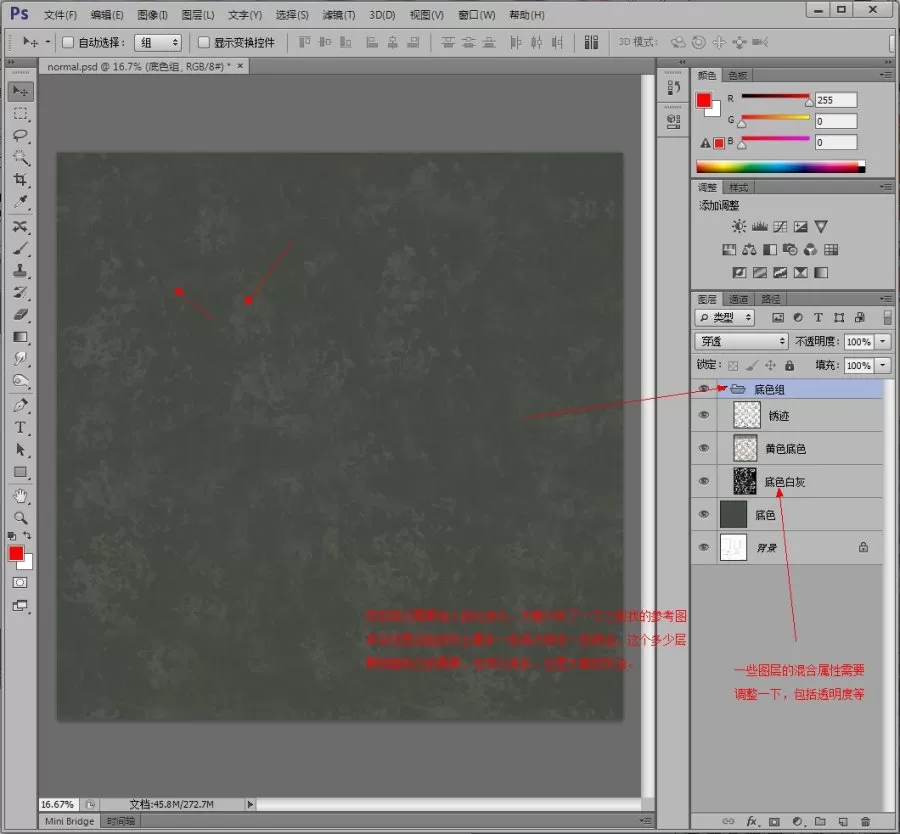Click the color spectrum ramp bar
Screen dimensions: 900x834
[780, 167]
